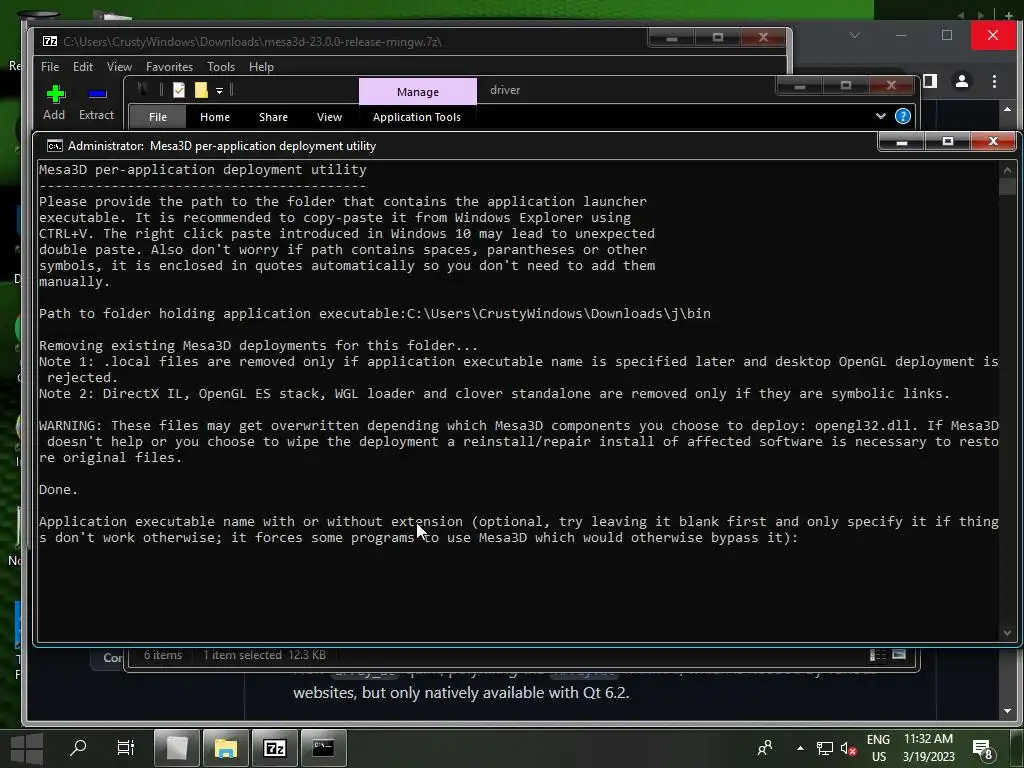Open the Action Center notifications icon
This screenshot has width=1024, height=768.
point(983,748)
